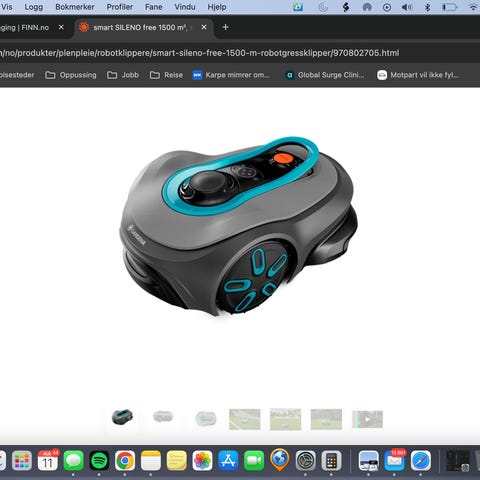Open the Photos app in dock
Screen dimensions: 480x480
202,461
